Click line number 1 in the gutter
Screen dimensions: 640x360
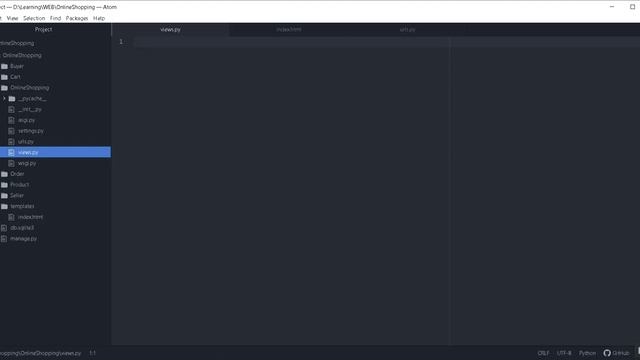coord(121,42)
